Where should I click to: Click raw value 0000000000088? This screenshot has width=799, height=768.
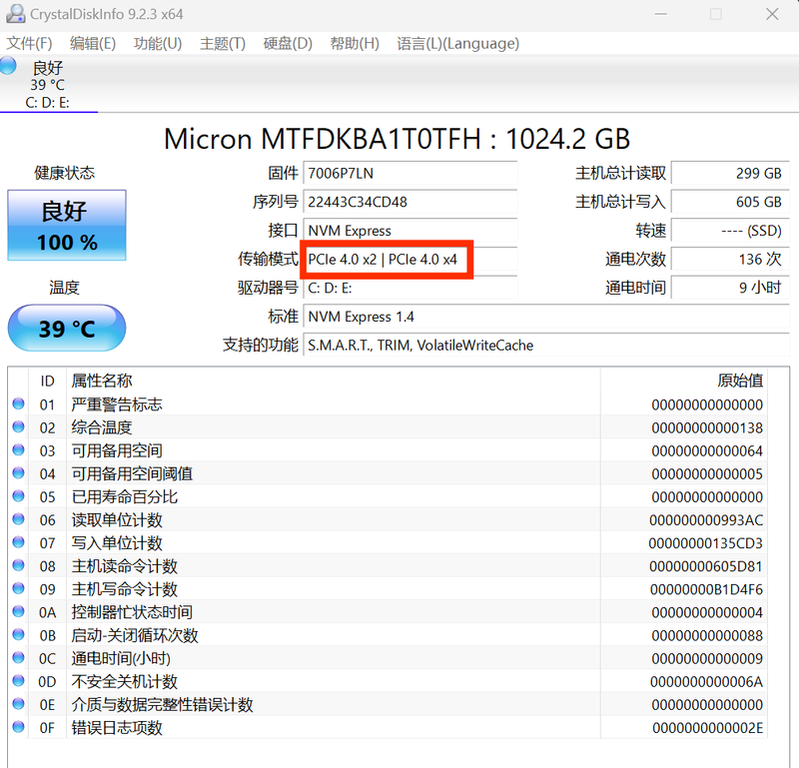707,635
